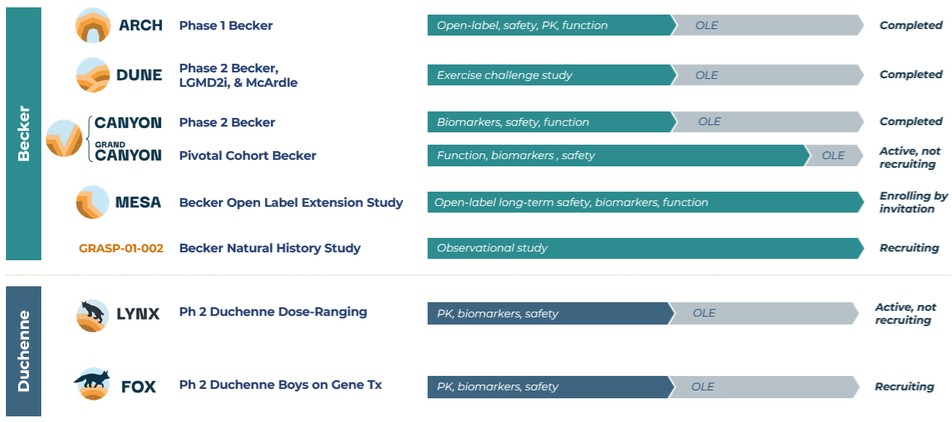Click the CANYON study canyon icon
Screen dimensions: 952x422
click(63, 138)
